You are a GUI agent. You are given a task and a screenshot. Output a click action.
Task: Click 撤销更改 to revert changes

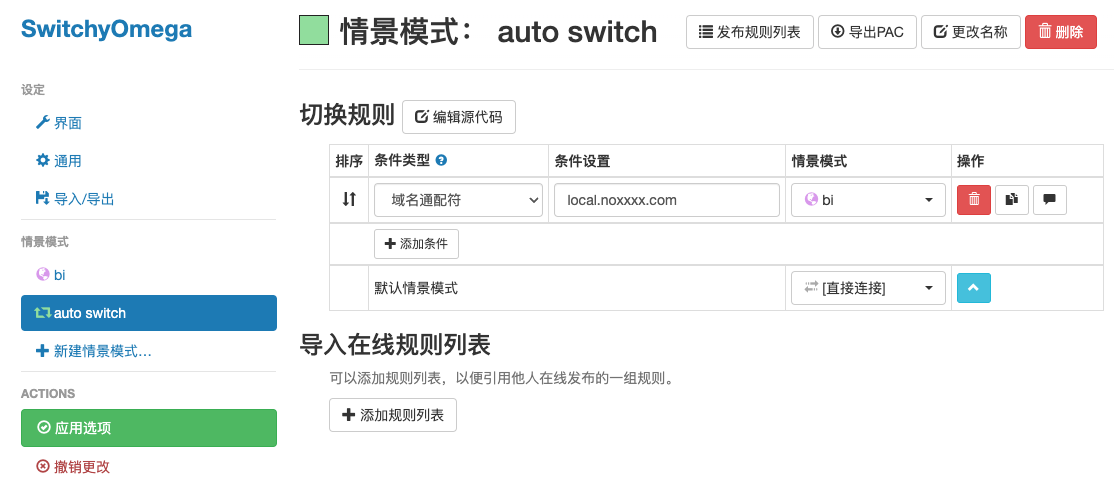tap(73, 467)
